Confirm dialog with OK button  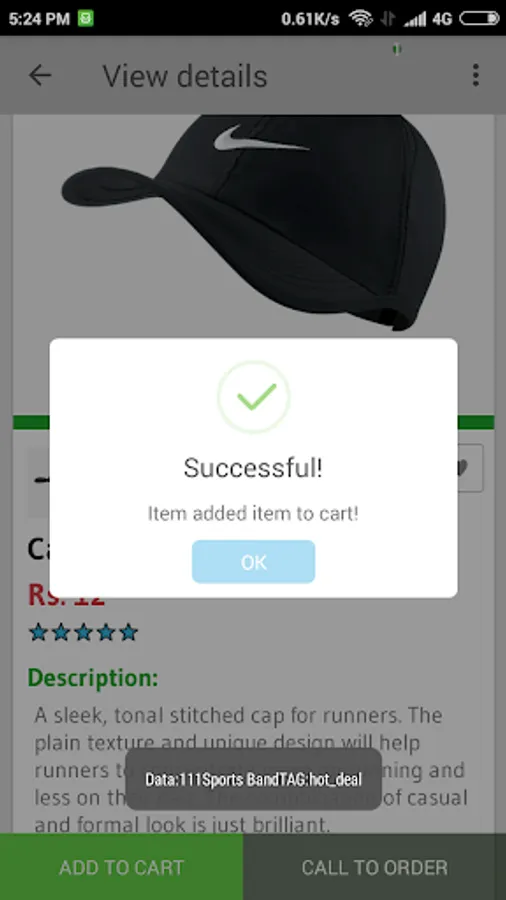tap(254, 562)
